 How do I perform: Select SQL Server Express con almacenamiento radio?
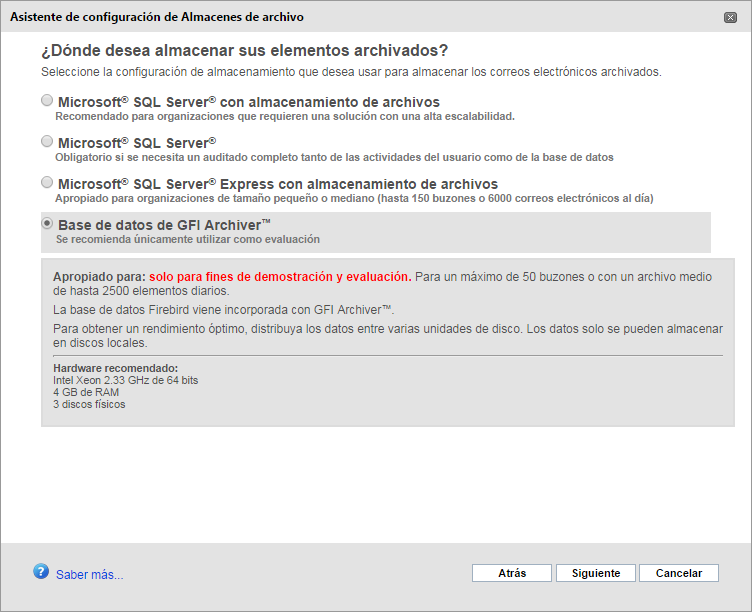point(47,182)
